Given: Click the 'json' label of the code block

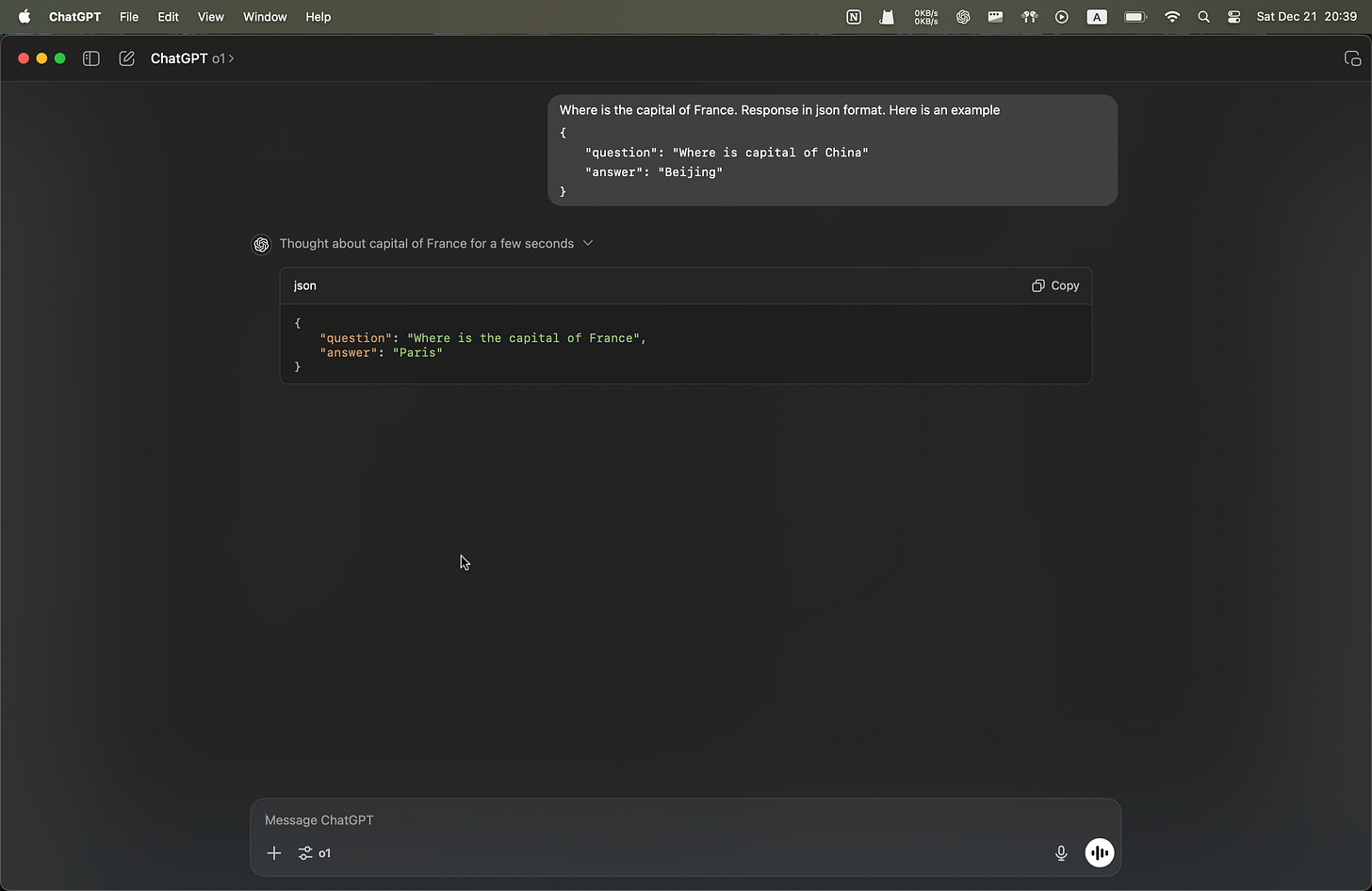Looking at the screenshot, I should pyautogui.click(x=304, y=285).
